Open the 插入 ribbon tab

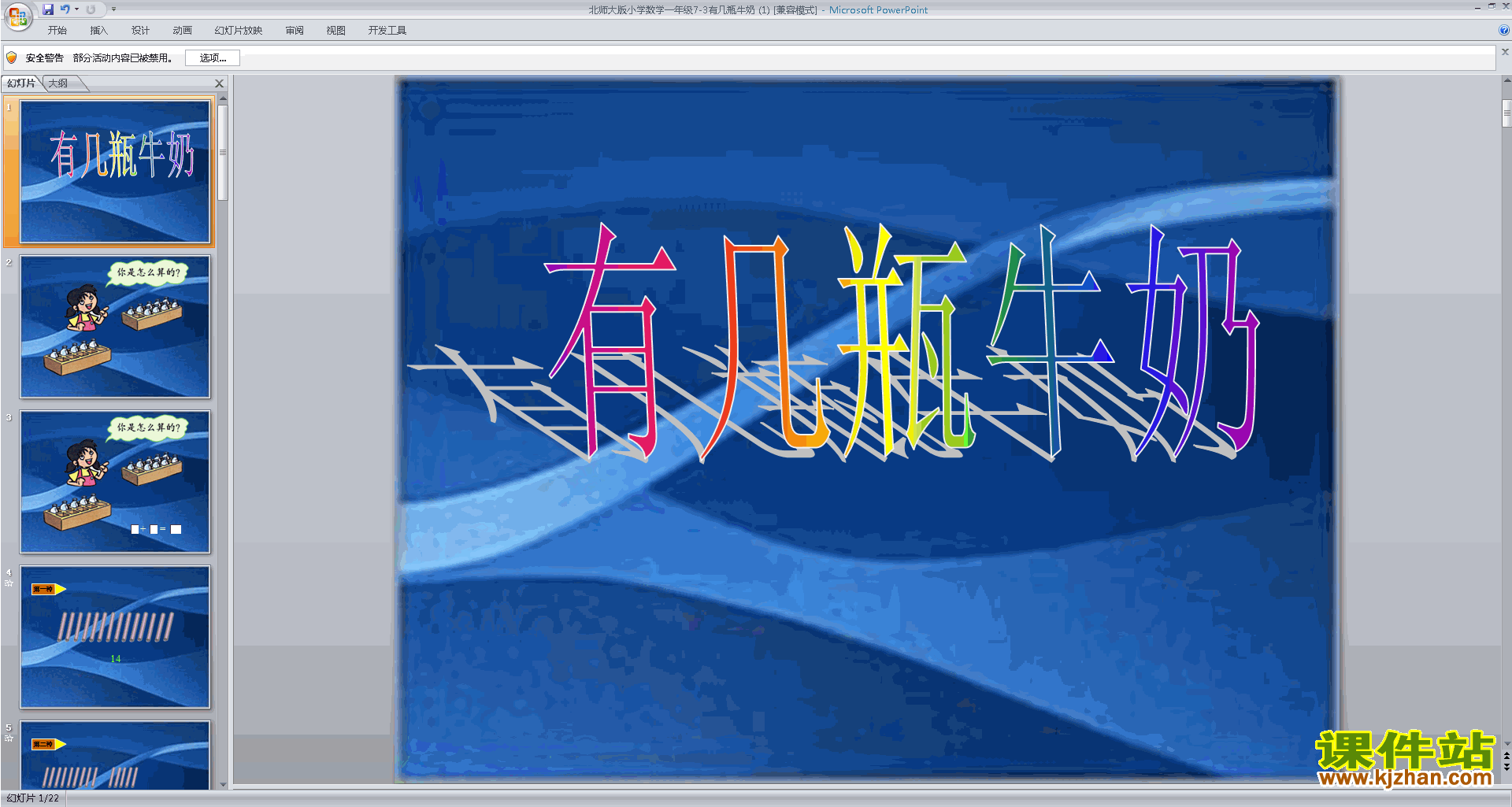(98, 31)
